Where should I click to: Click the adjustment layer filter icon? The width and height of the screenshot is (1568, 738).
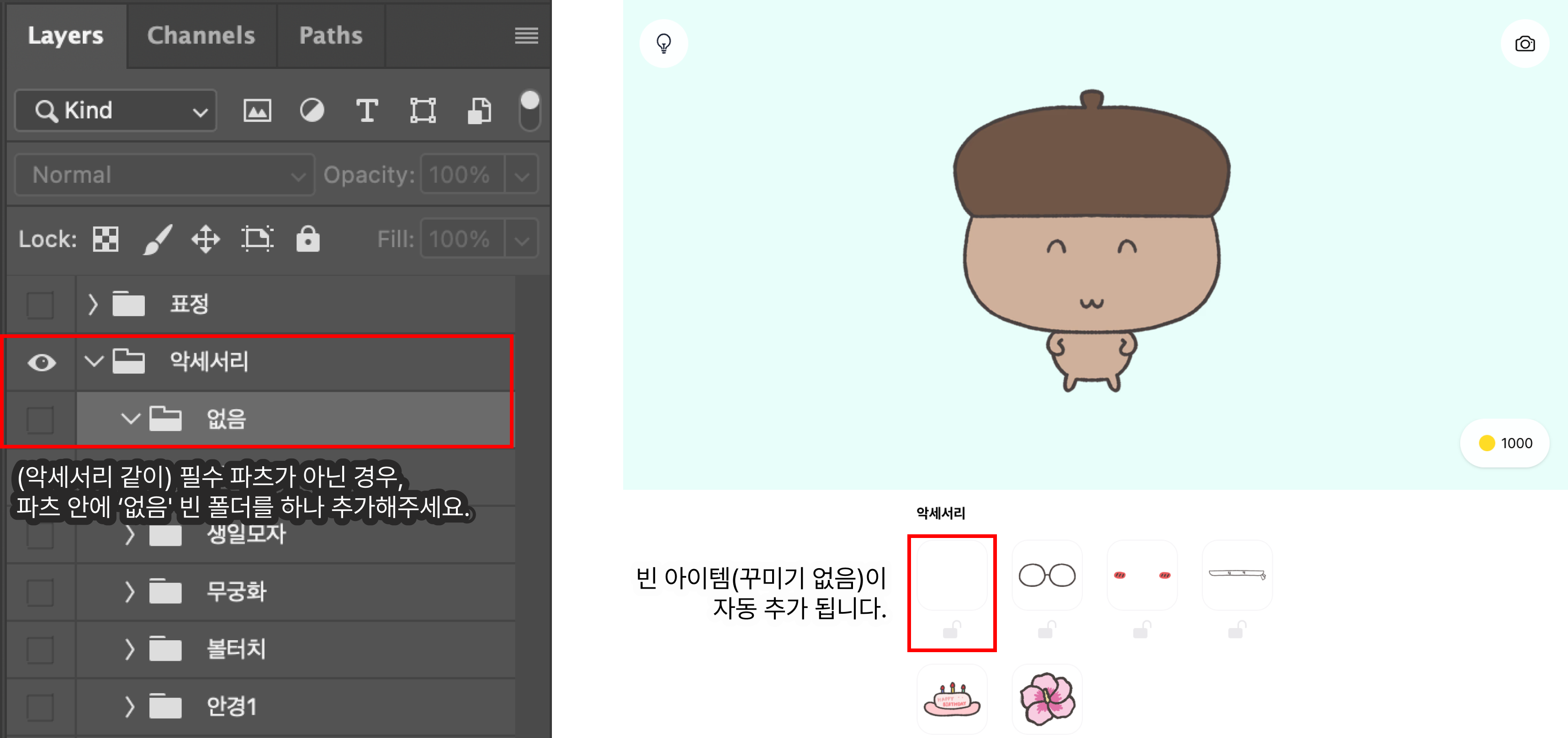(312, 111)
